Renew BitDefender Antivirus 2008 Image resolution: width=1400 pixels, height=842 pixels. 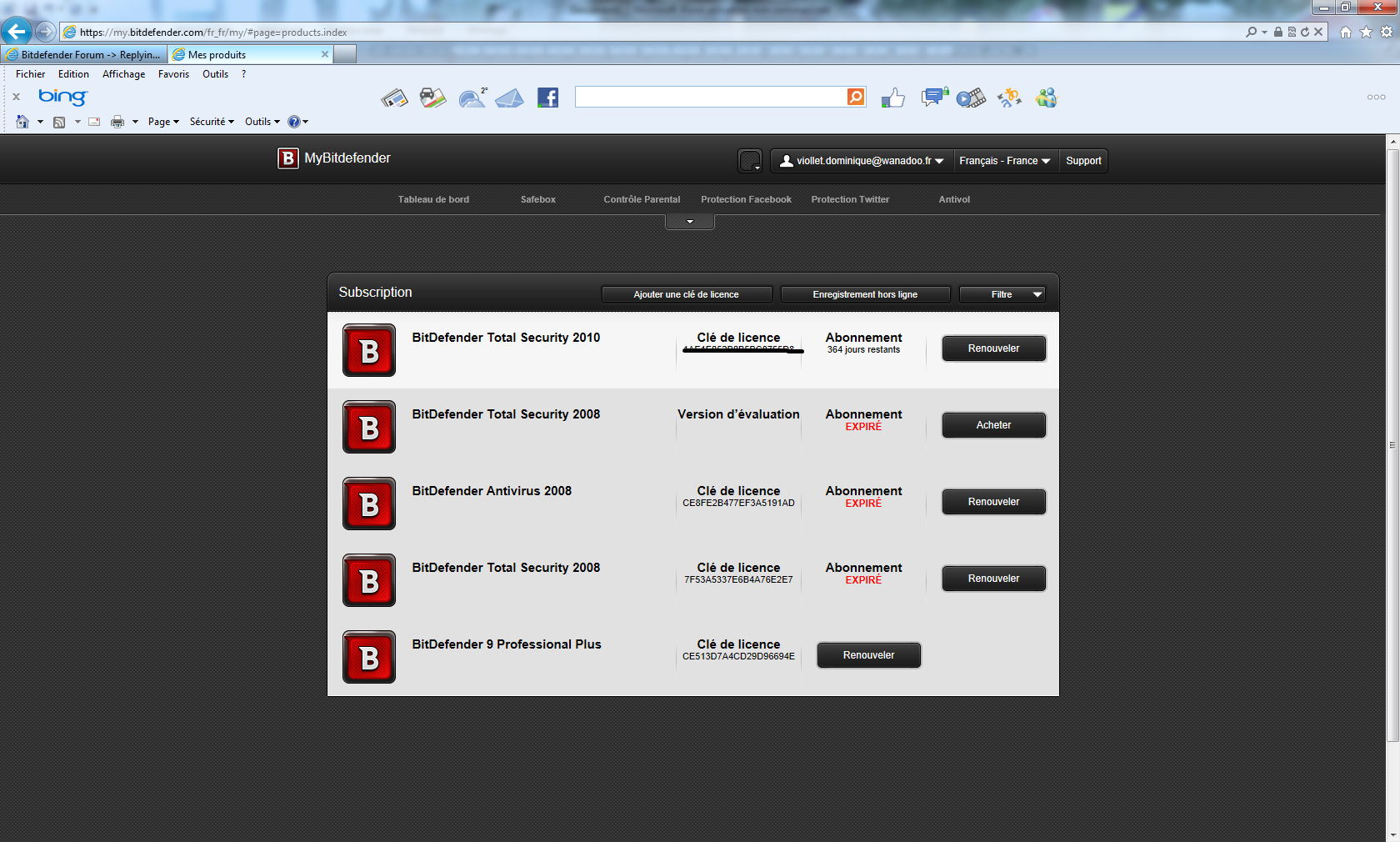coord(993,502)
